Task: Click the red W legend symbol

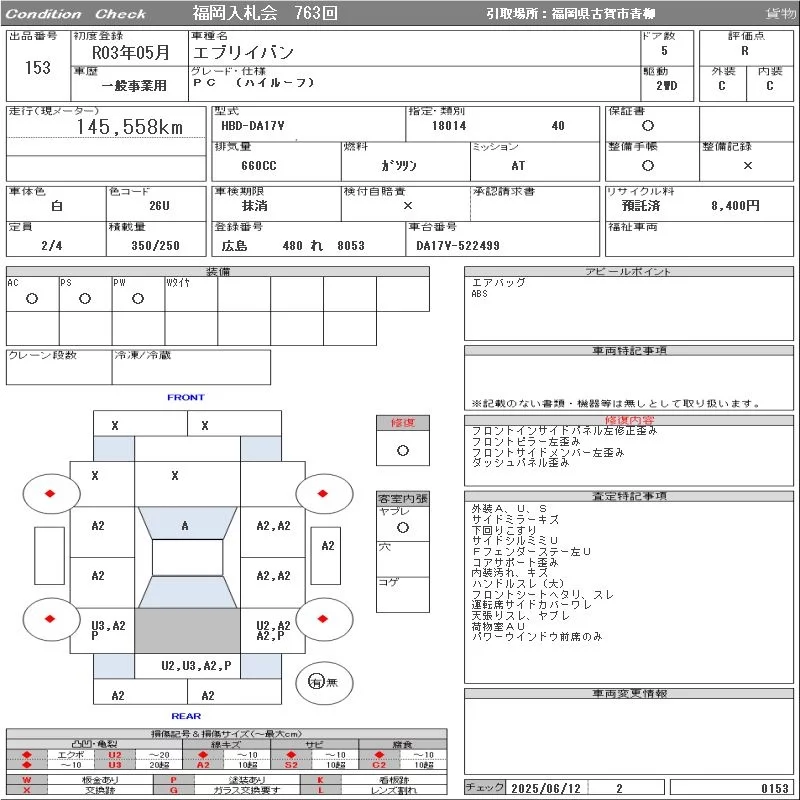Action: pos(27,780)
